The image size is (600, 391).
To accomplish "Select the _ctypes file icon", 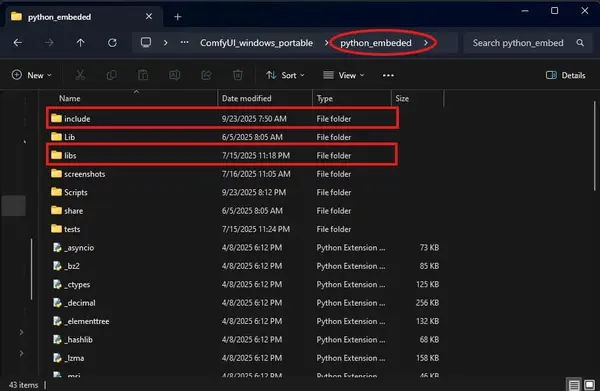I will (x=57, y=284).
